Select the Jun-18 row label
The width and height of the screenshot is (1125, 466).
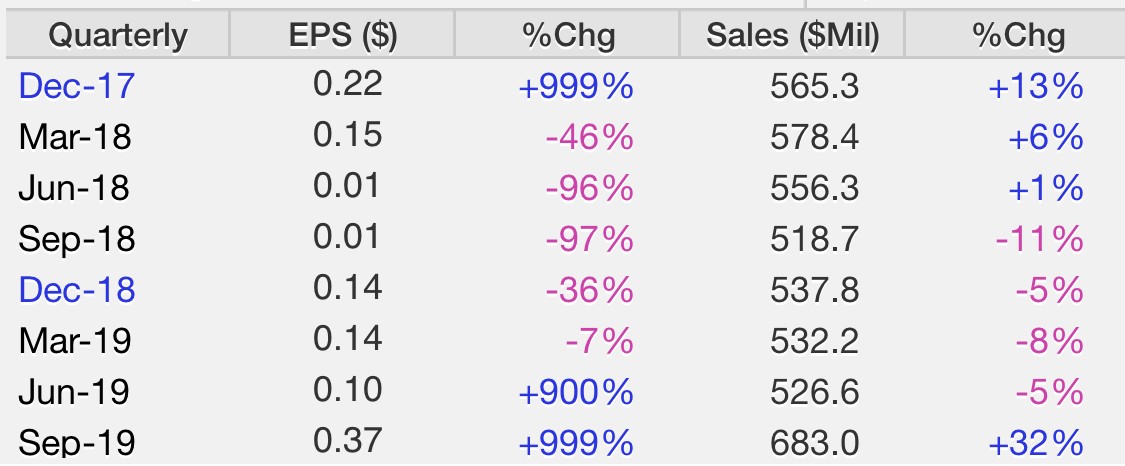[74, 188]
